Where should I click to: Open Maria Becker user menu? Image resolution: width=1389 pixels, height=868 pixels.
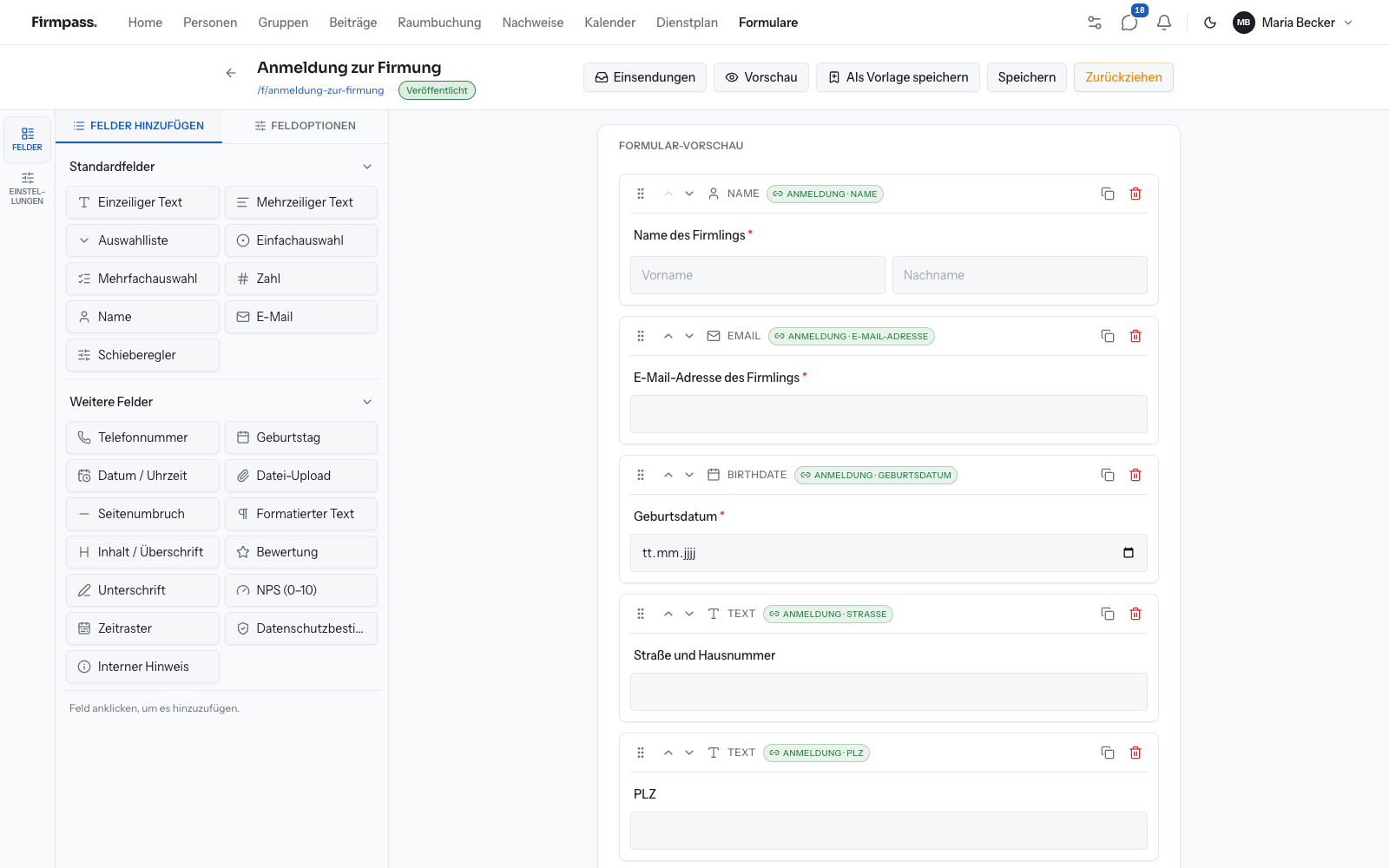pyautogui.click(x=1294, y=23)
